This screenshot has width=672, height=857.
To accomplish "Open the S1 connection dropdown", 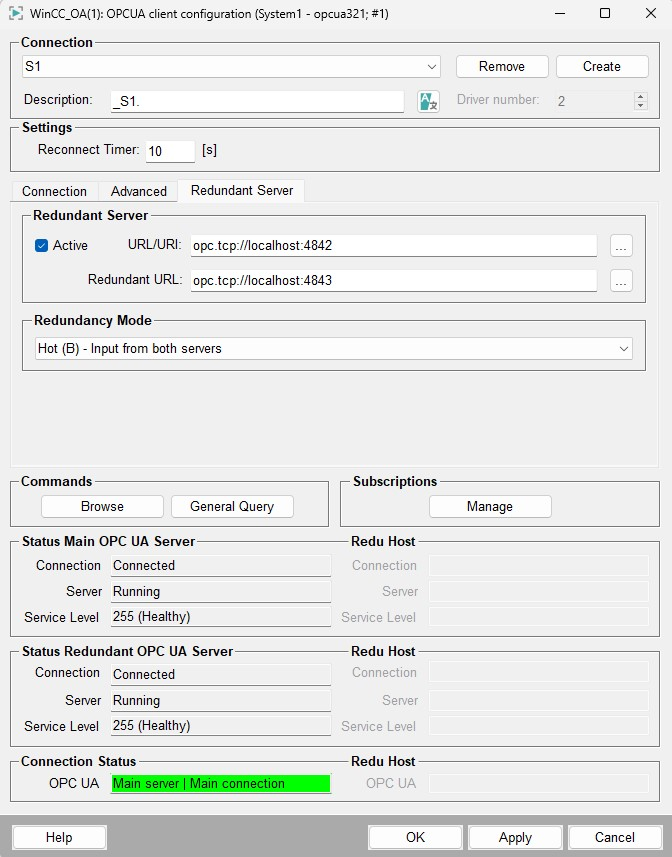I will click(231, 67).
